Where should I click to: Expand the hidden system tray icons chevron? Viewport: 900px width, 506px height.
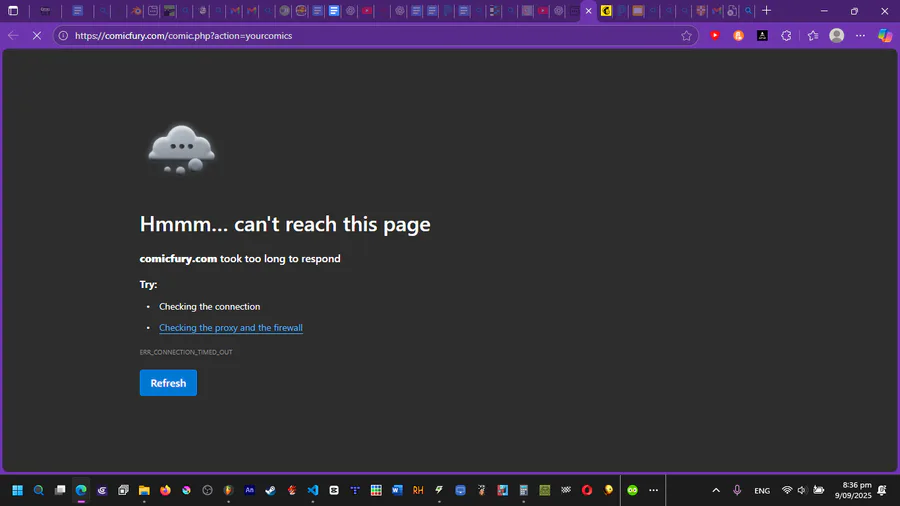point(716,490)
